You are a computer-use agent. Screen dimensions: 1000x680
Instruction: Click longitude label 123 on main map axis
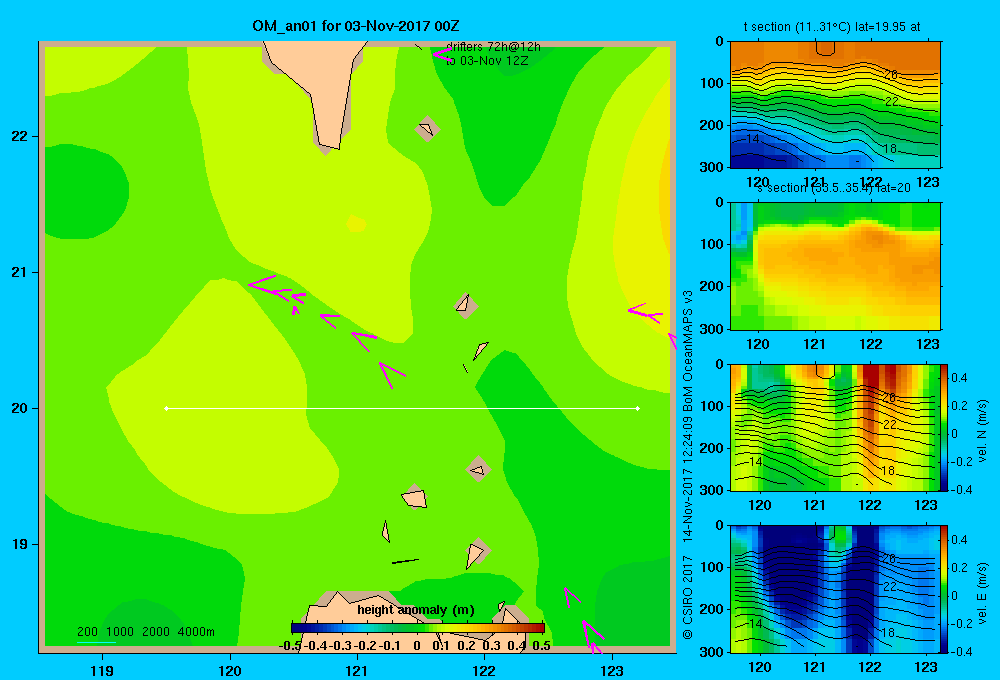pyautogui.click(x=612, y=671)
